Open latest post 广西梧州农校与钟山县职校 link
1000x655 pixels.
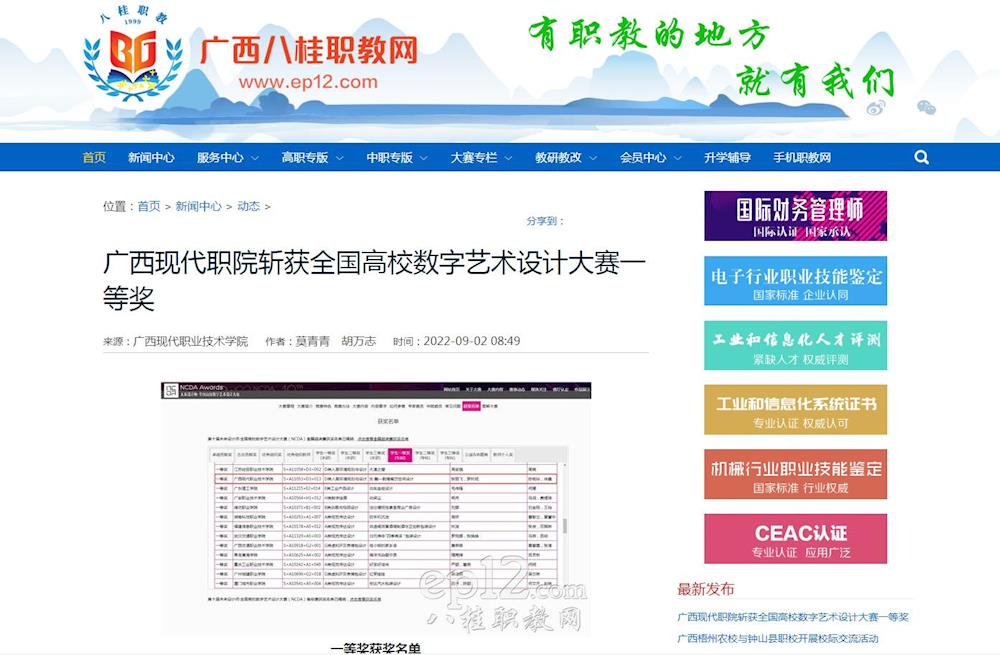[x=777, y=638]
